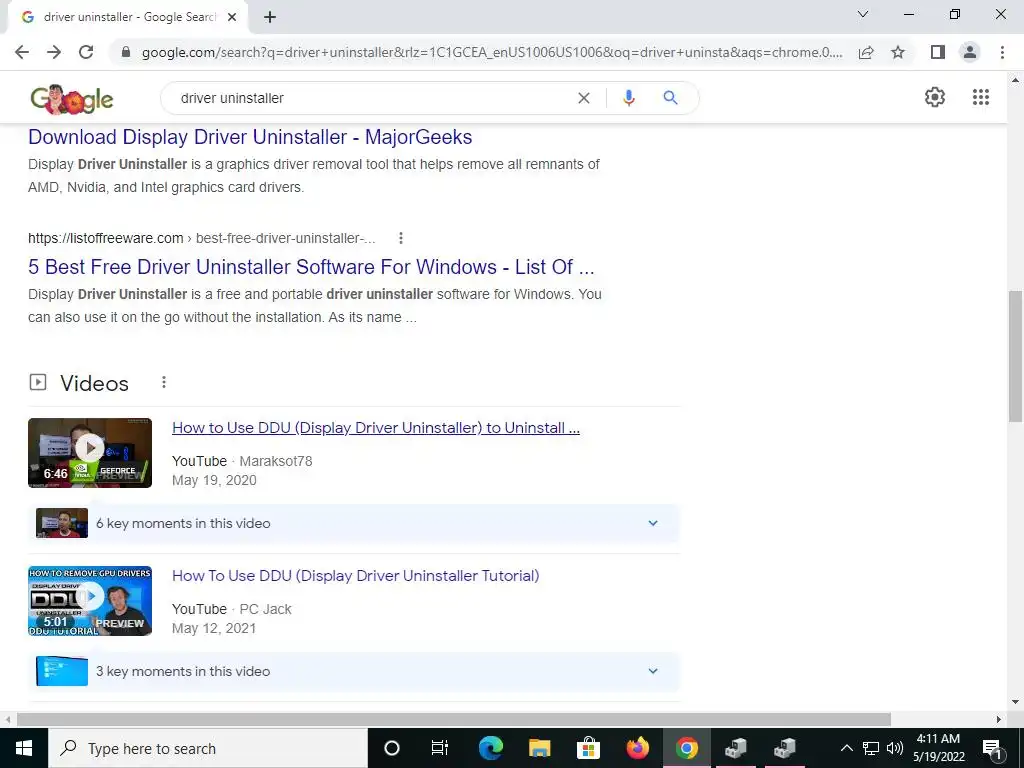Open Microsoft Store from taskbar
Screen dimensions: 1024x768
(x=588, y=748)
